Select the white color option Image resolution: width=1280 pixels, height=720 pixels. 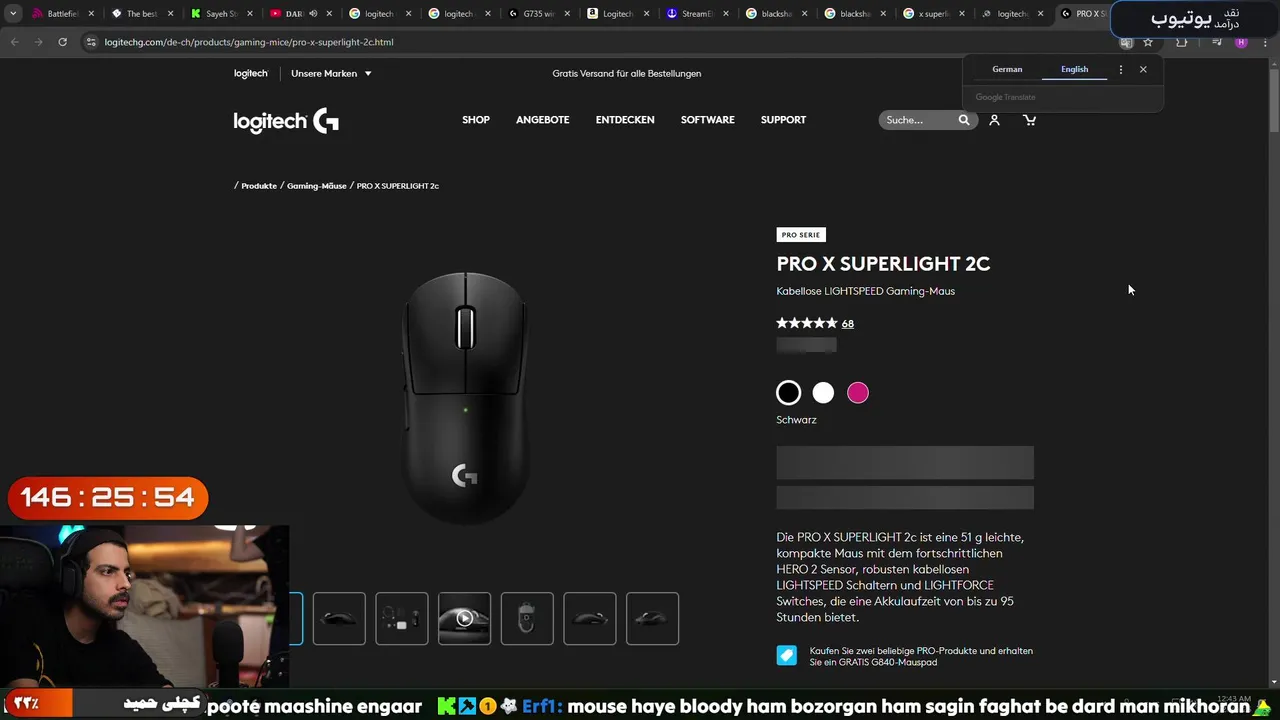point(823,393)
